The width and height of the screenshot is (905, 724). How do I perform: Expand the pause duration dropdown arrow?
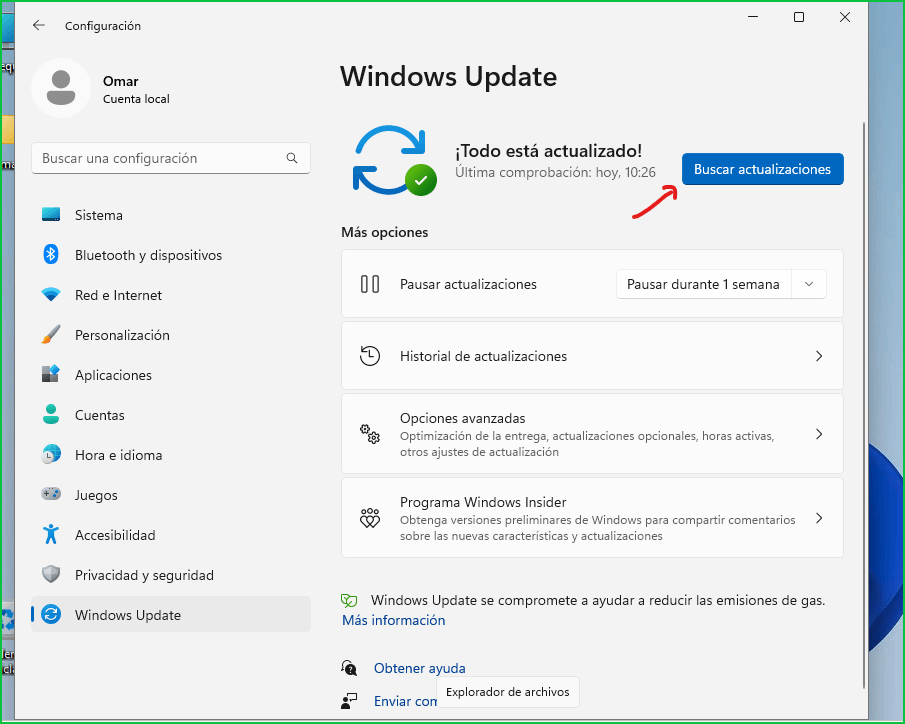coord(809,284)
